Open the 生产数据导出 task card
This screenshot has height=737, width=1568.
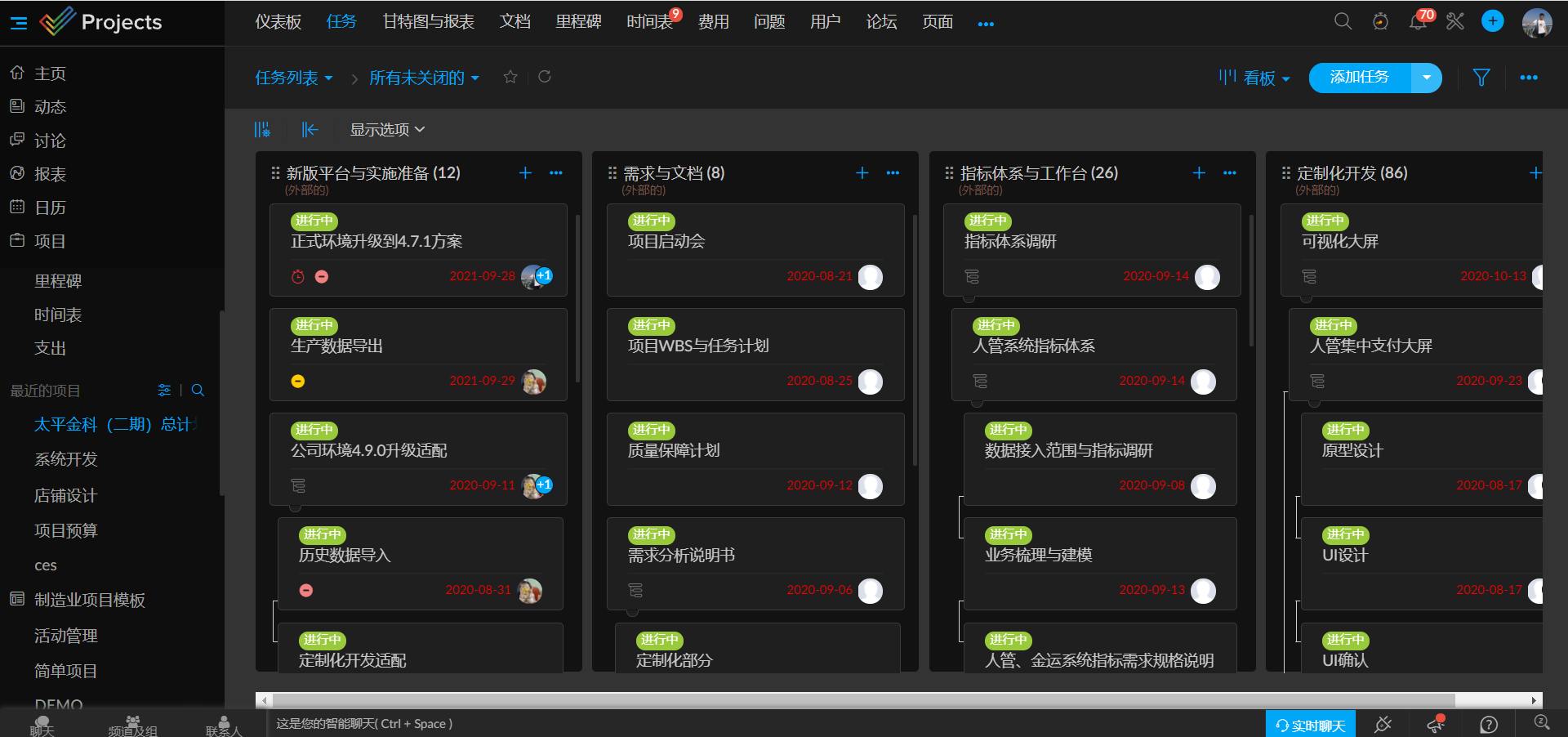click(x=418, y=355)
